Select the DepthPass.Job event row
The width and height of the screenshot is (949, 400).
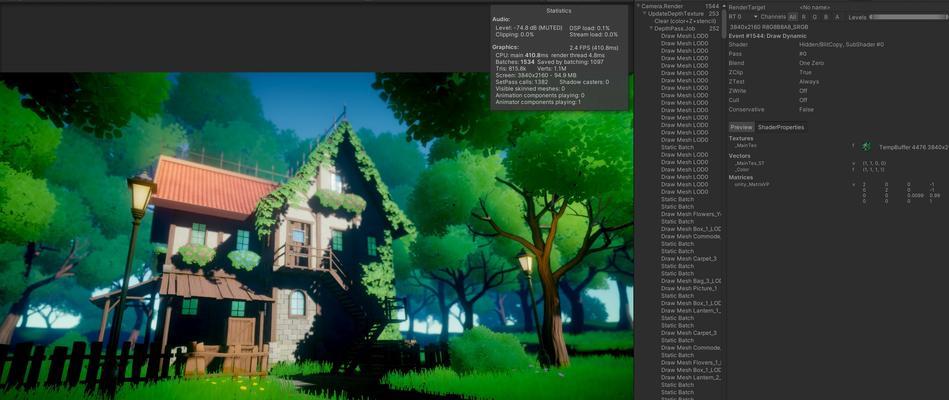tap(678, 28)
